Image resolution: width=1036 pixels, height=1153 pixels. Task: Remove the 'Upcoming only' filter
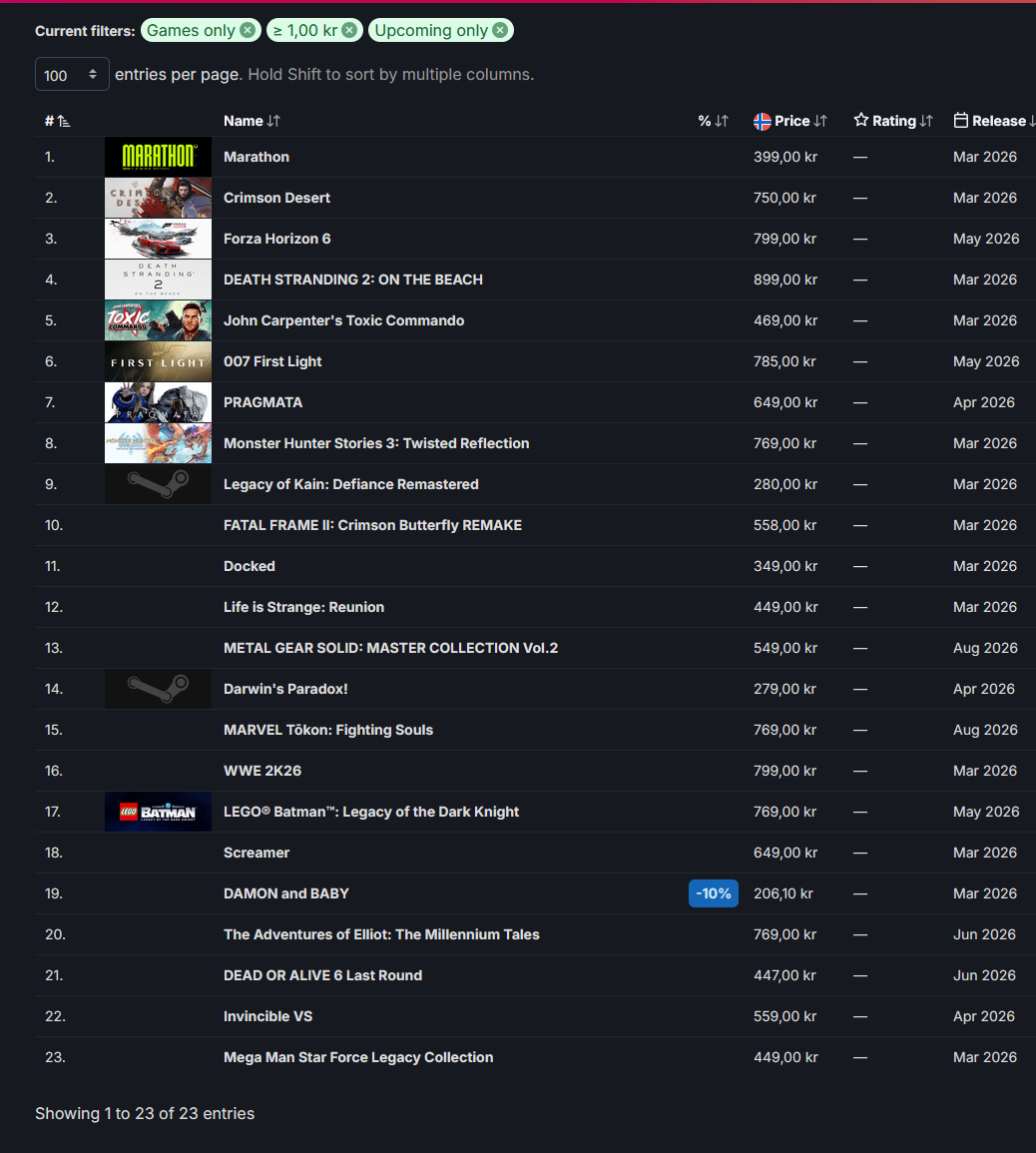pyautogui.click(x=500, y=30)
